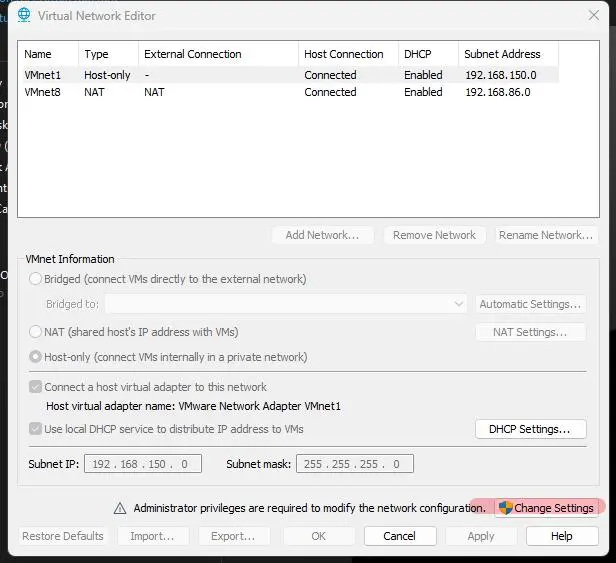Viewport: 616px width, 563px height.
Task: Click the Change Settings button
Action: pyautogui.click(x=546, y=508)
